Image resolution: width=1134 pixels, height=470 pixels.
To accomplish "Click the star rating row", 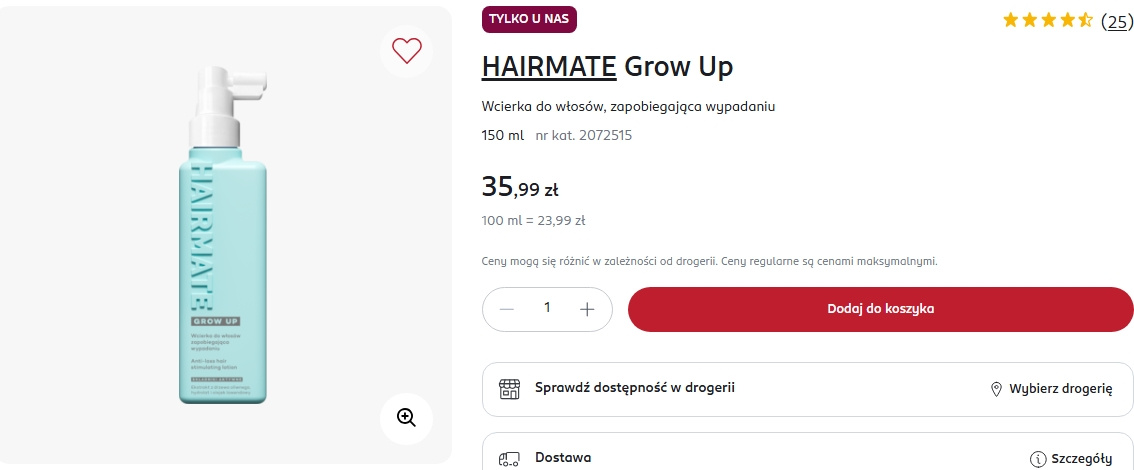I will coord(1047,20).
